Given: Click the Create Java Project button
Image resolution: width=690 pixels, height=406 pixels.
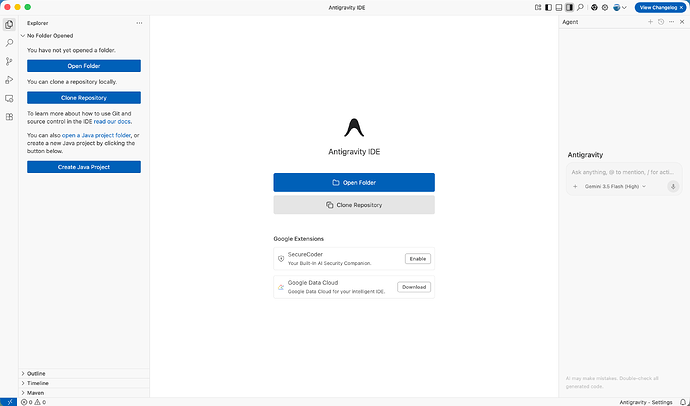Looking at the screenshot, I should pos(84,167).
